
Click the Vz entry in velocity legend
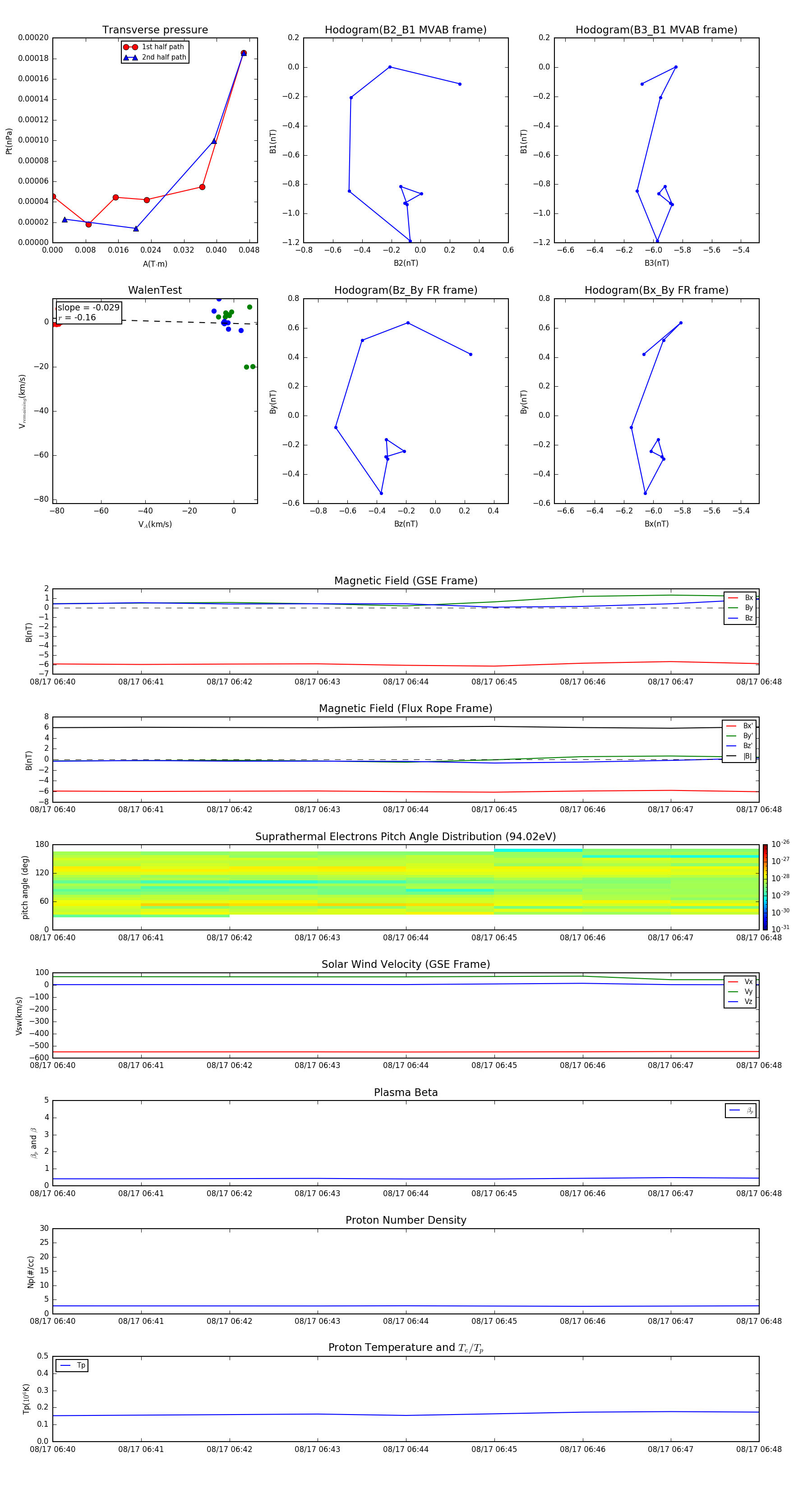[x=740, y=1001]
